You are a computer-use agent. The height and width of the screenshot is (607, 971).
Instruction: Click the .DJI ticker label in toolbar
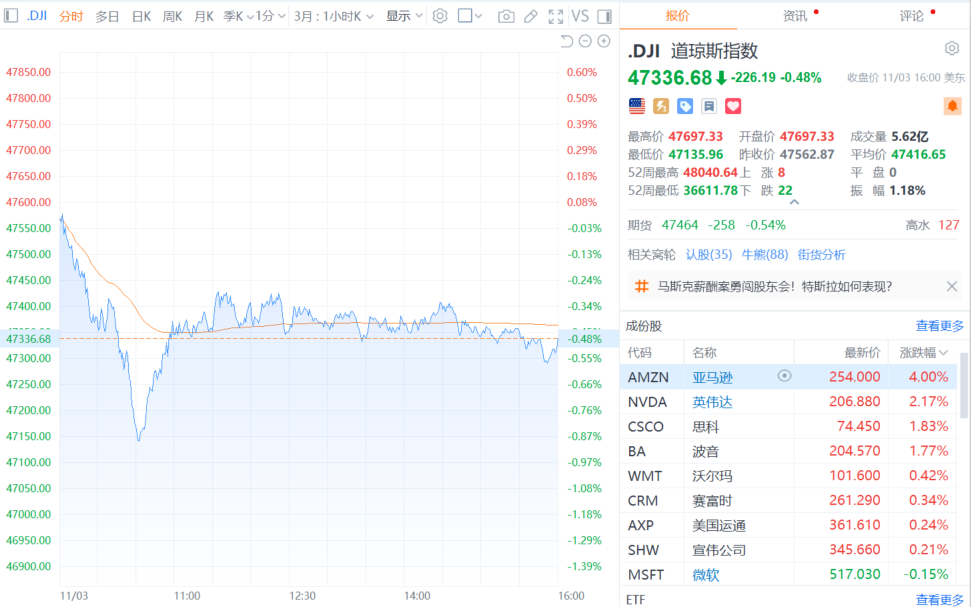pos(37,15)
